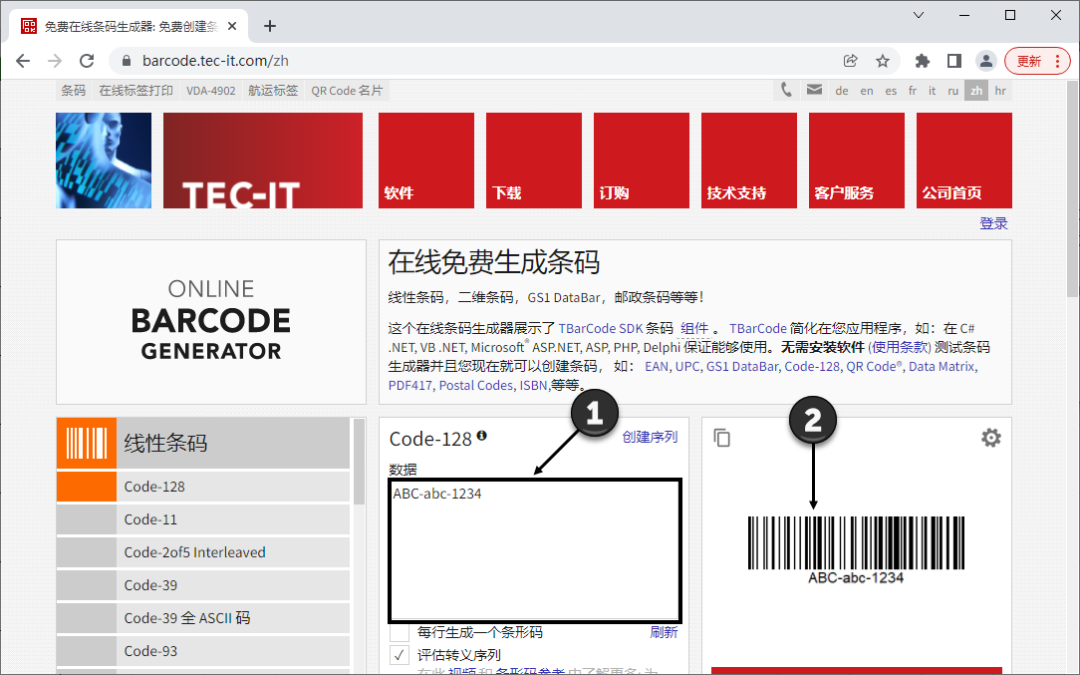Enable 每行生成一个条形码 checkbox

click(x=399, y=632)
